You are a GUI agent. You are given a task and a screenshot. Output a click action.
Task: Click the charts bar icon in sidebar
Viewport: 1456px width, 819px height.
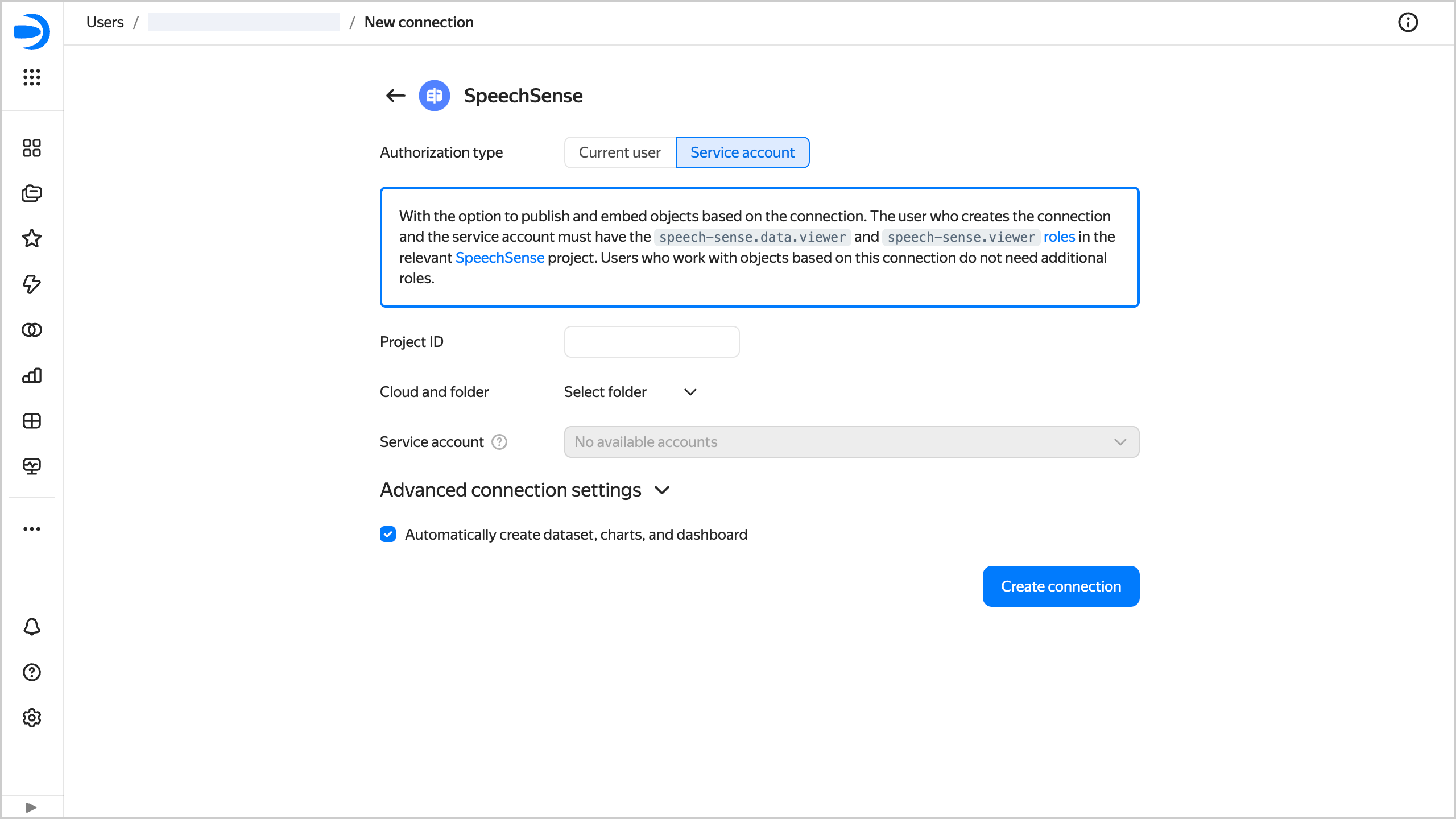32,375
